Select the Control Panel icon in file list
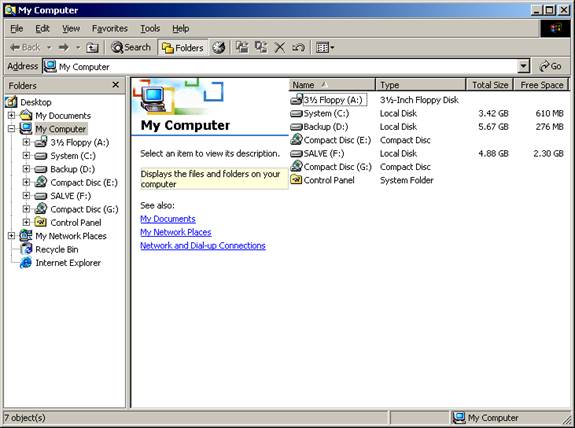Screen dimensions: 575x428 pos(296,180)
